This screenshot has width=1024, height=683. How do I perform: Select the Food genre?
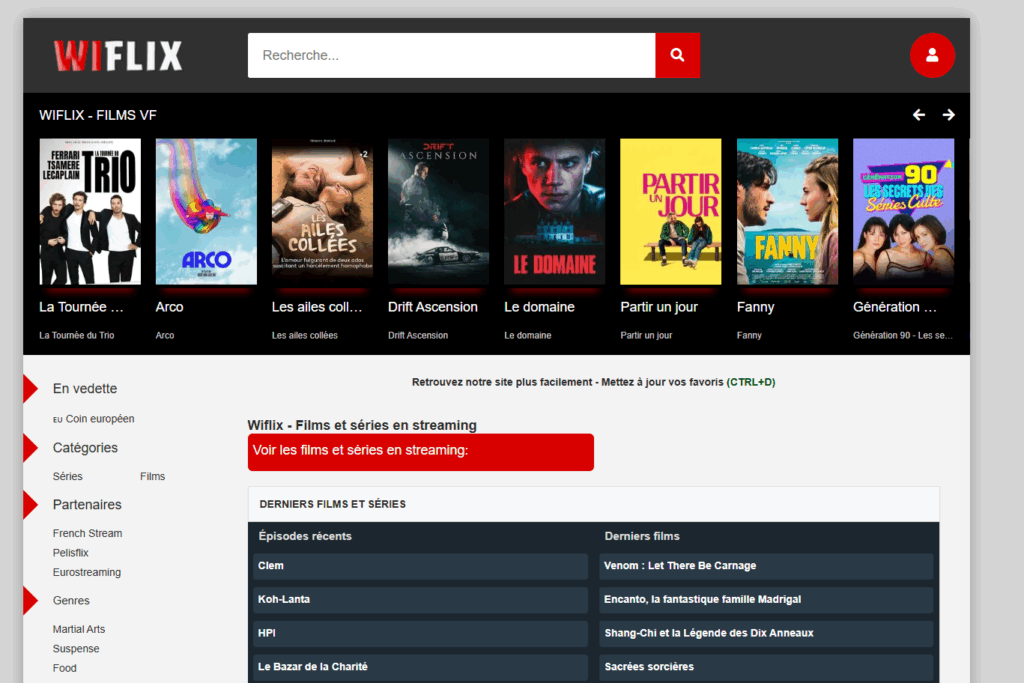65,668
